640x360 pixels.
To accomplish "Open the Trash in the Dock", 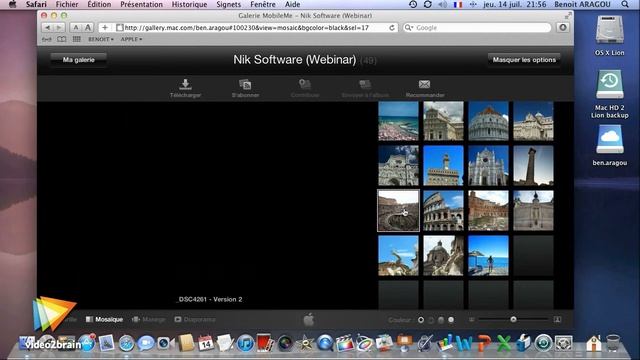I will point(613,344).
